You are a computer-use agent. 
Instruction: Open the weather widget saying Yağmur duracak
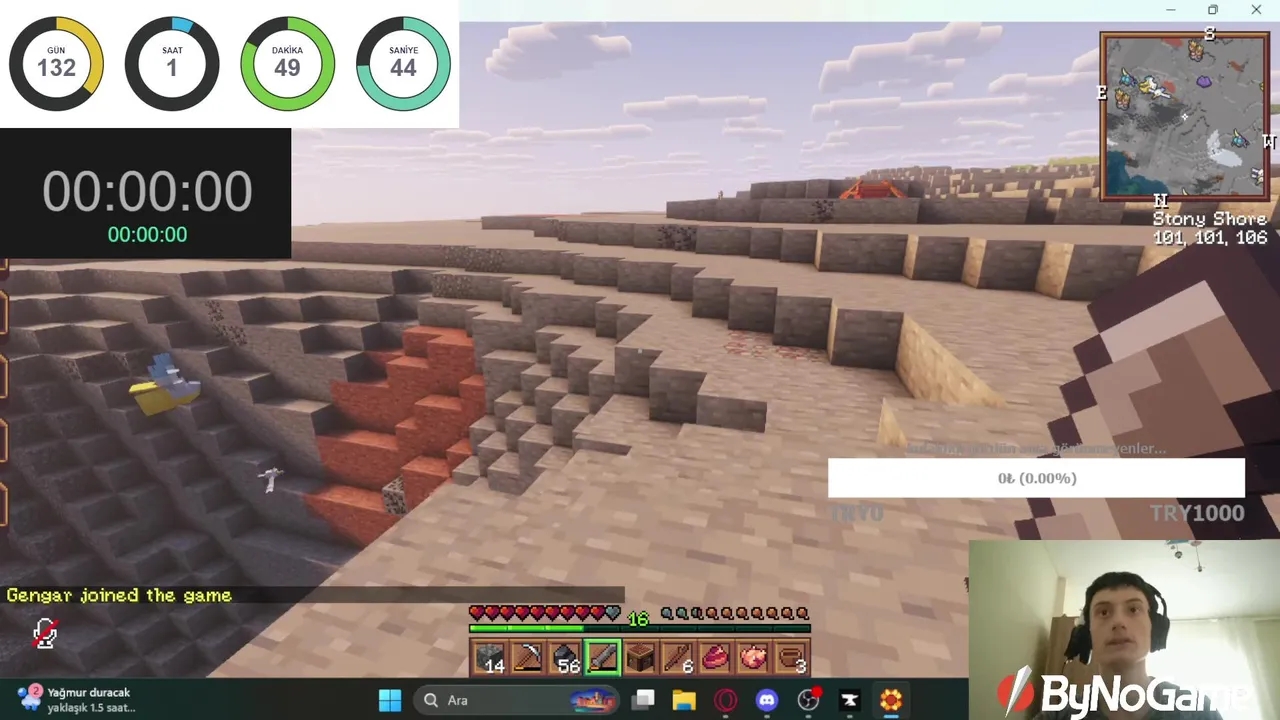coord(75,699)
